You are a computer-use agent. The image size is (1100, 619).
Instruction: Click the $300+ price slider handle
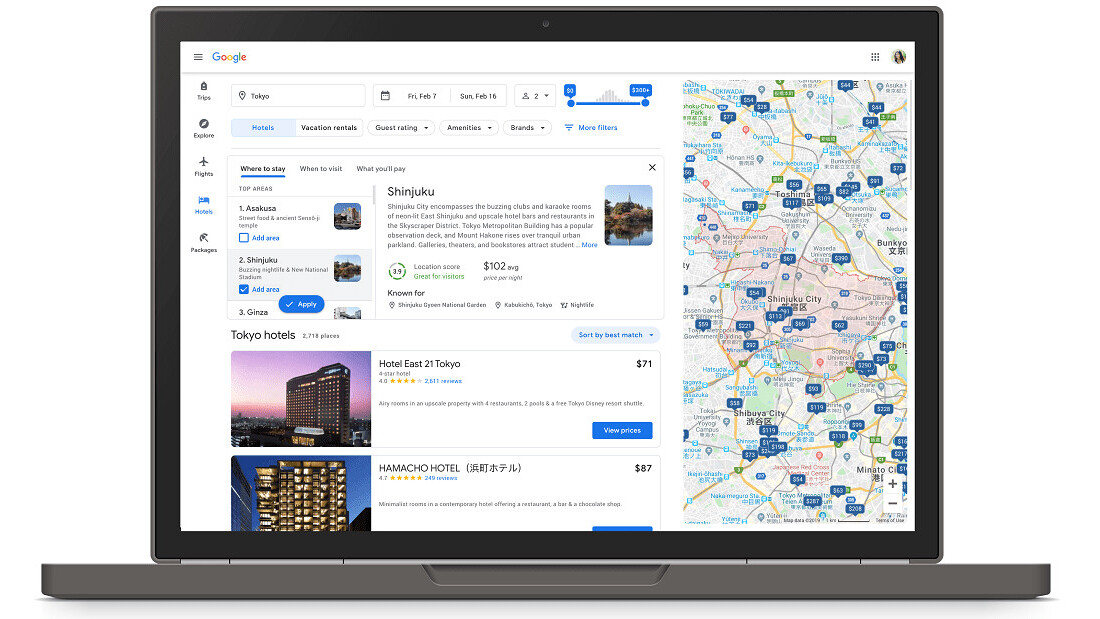(645, 102)
